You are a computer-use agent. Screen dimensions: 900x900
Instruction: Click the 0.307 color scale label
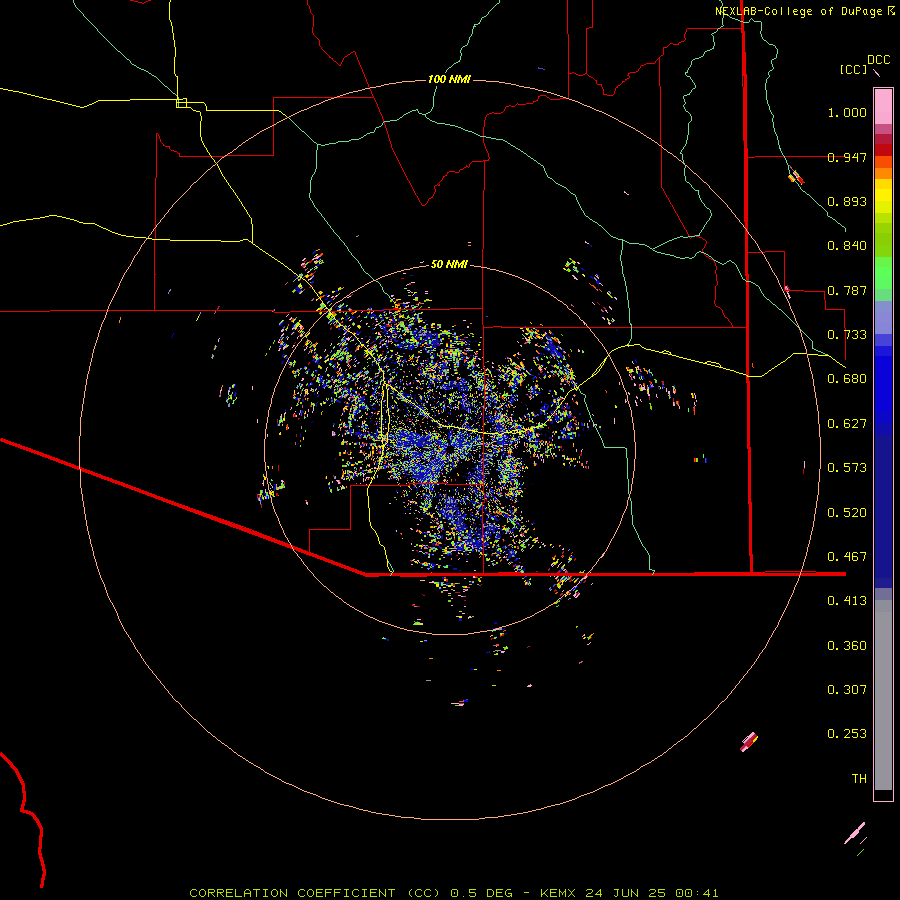click(x=847, y=690)
